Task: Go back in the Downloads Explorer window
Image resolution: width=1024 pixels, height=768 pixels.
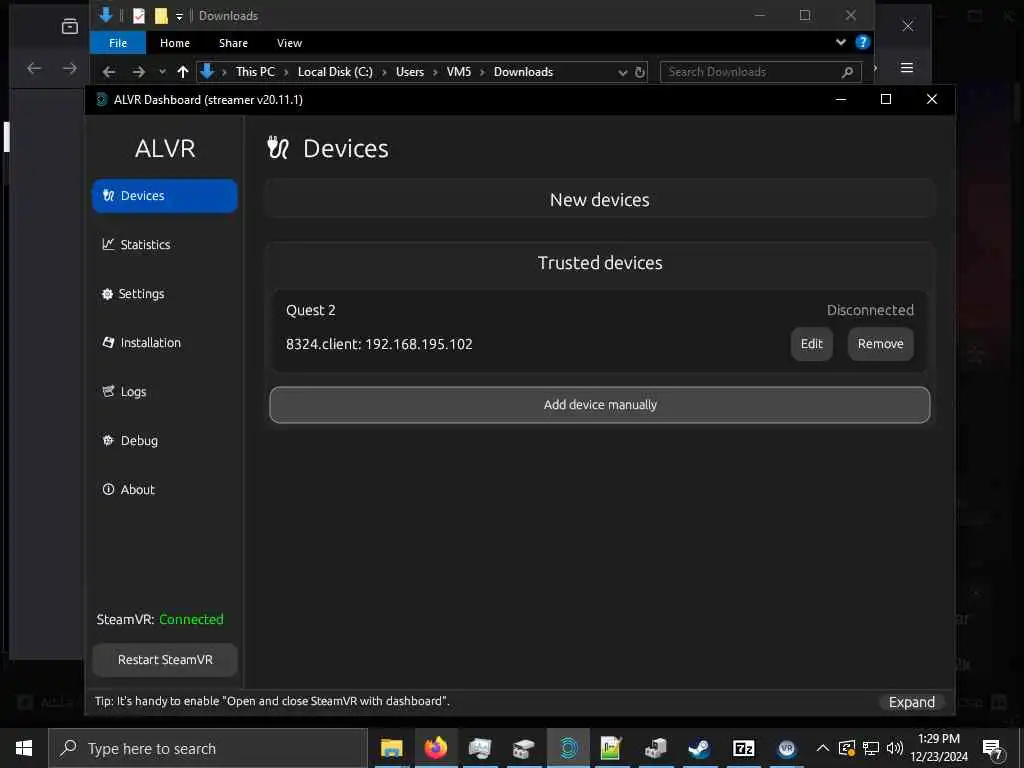Action: [109, 72]
